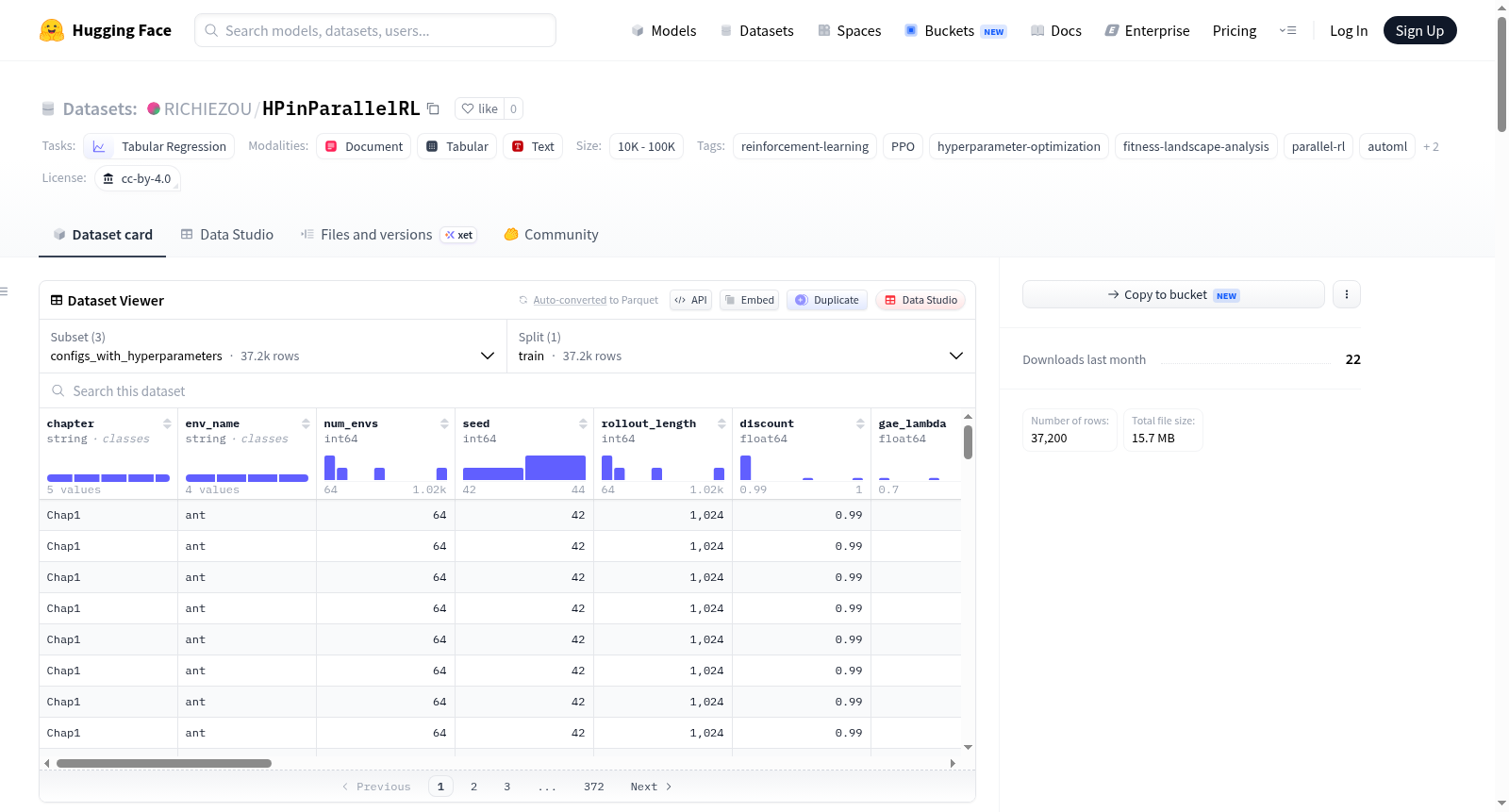
Task: Switch to the Data Studio tab
Action: pos(227,234)
